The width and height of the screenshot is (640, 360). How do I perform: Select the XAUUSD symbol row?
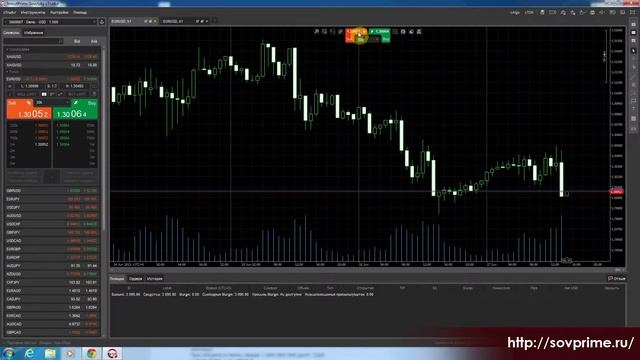tap(52, 57)
